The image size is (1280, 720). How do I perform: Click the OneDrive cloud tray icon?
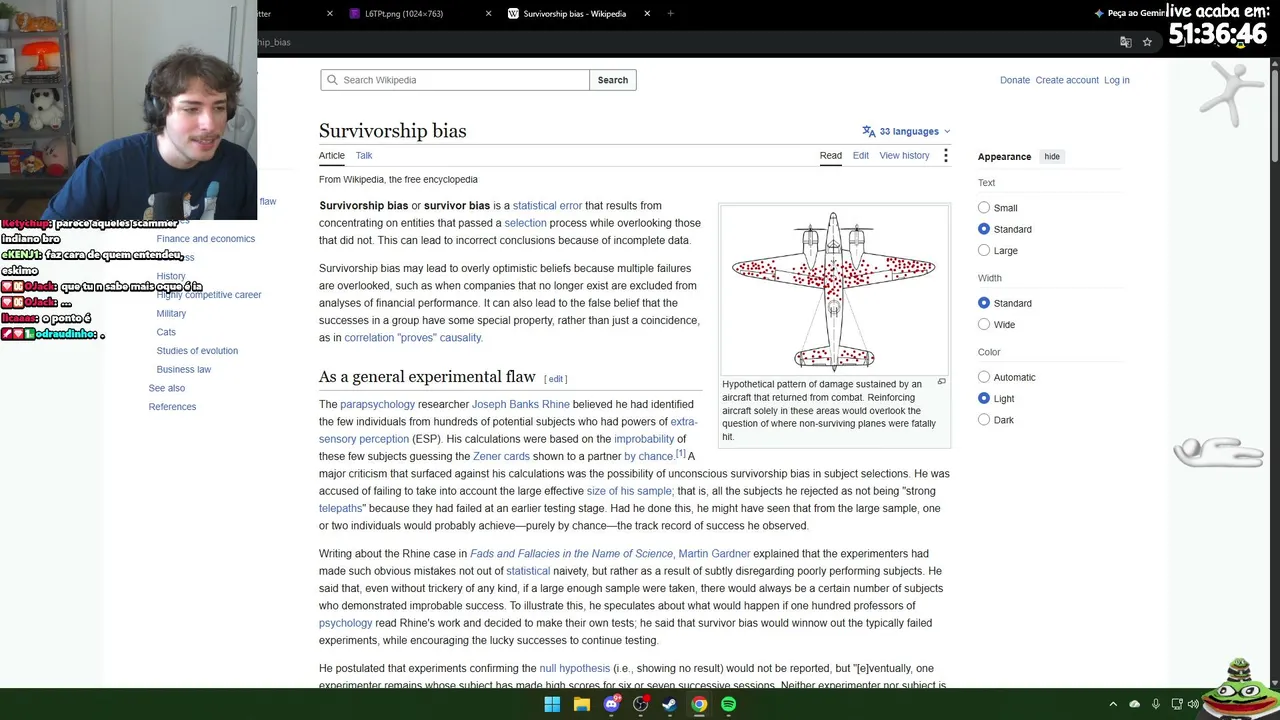pos(1134,704)
